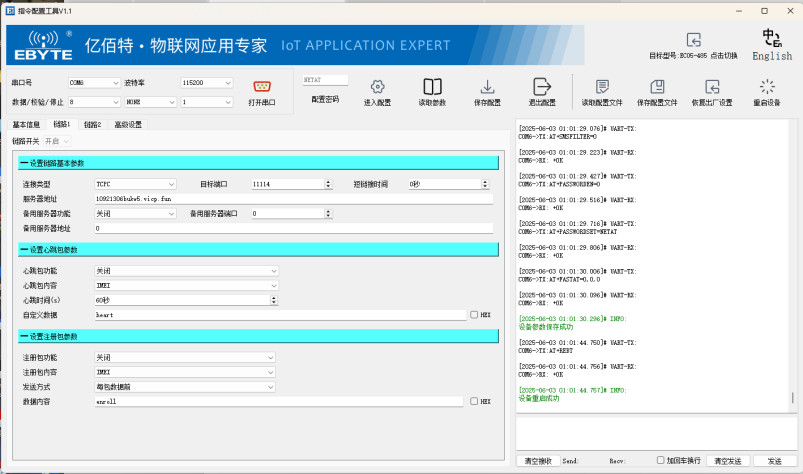Decrease 短链接时间 value with down arrow
Image resolution: width=803 pixels, height=474 pixels.
pos(485,186)
